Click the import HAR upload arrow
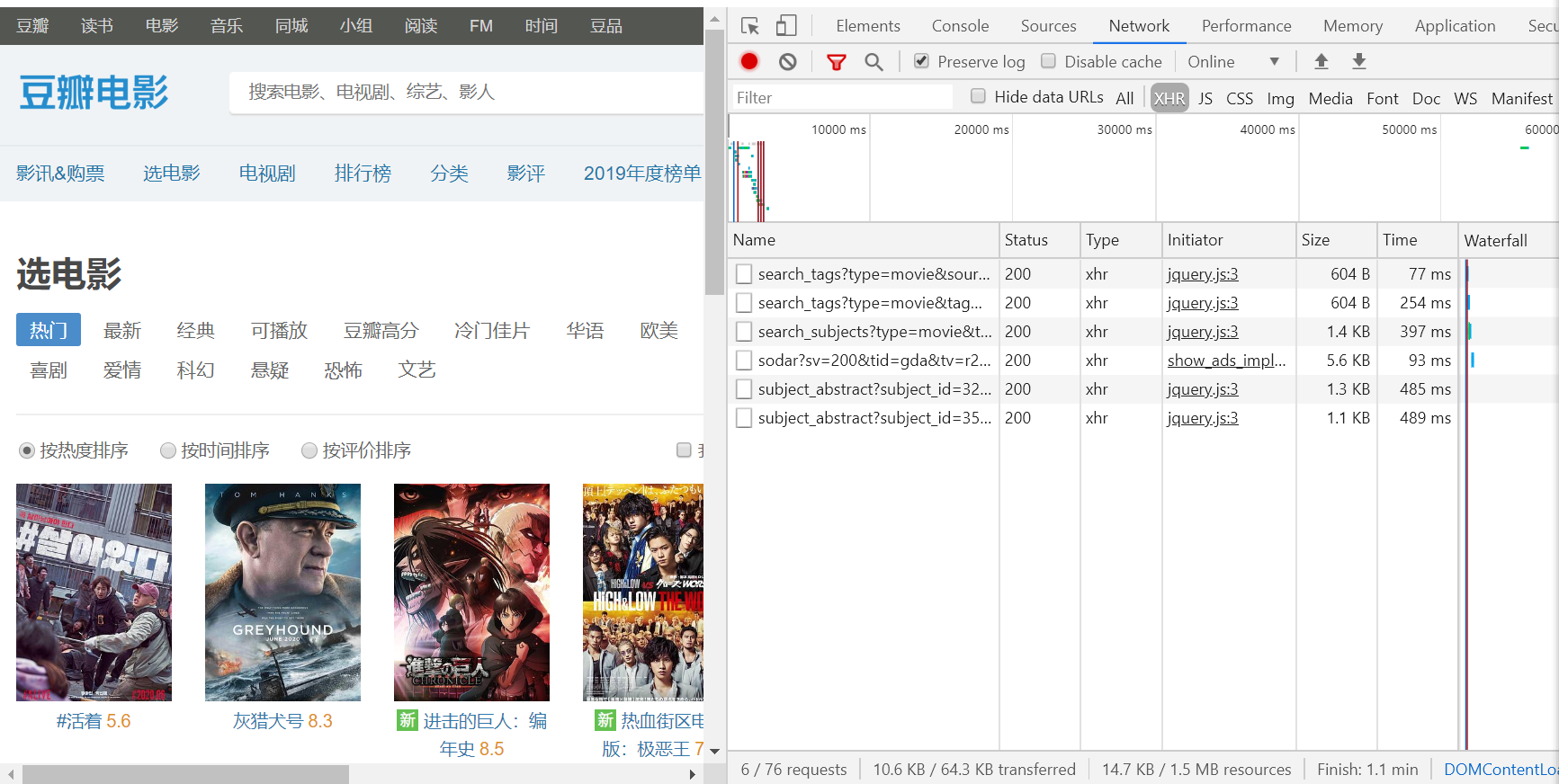Image resolution: width=1559 pixels, height=784 pixels. click(1322, 61)
